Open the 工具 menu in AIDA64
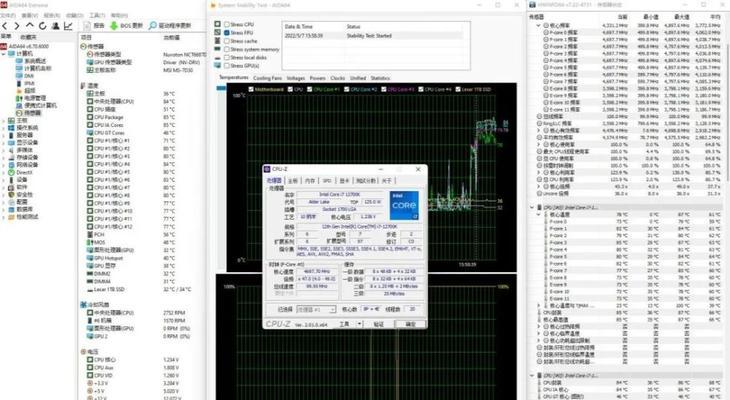 click(x=97, y=15)
